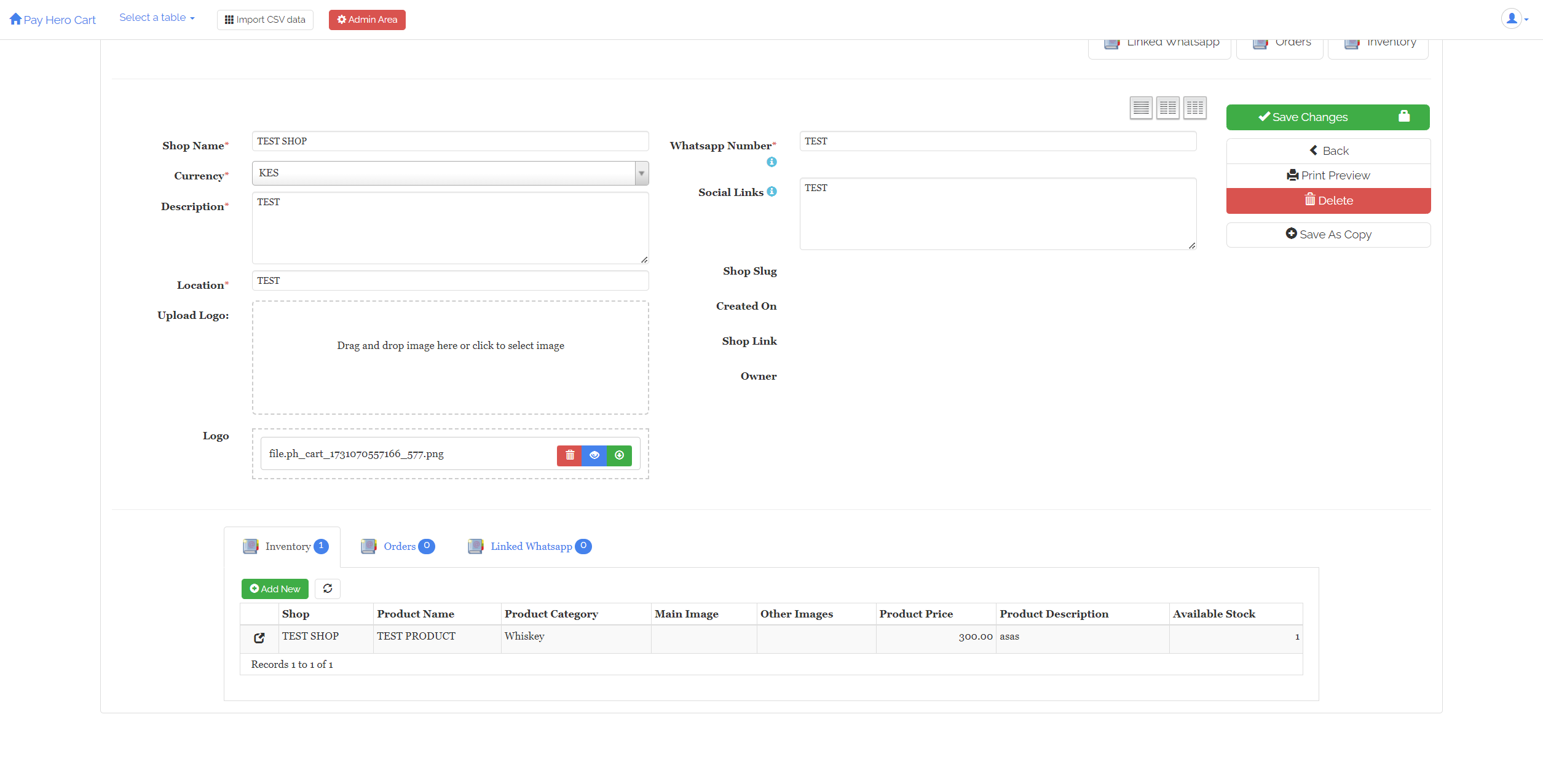The width and height of the screenshot is (1543, 784).
Task: Click Pay Hero Cart home icon
Action: (15, 19)
